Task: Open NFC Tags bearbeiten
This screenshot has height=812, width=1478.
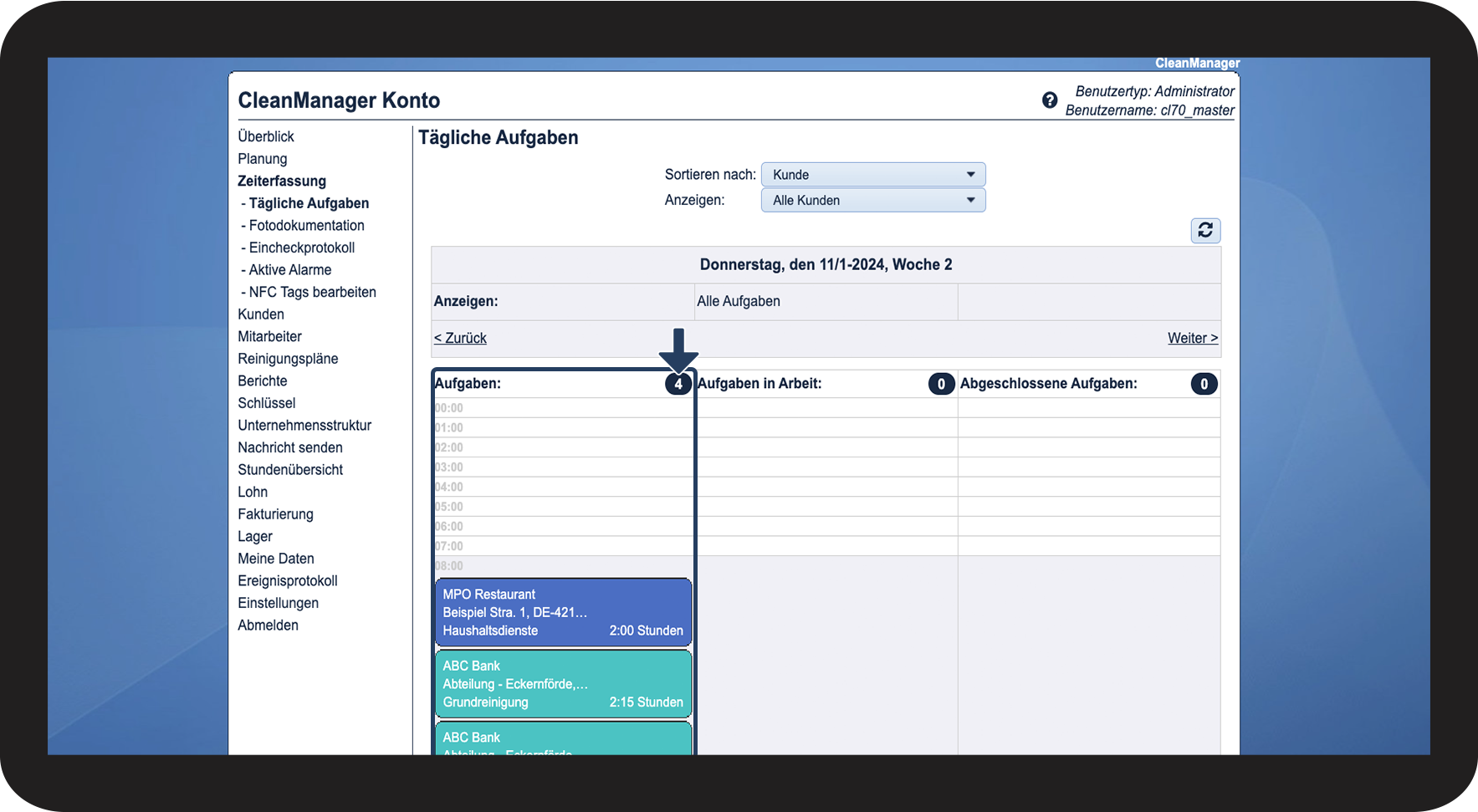Action: (312, 292)
